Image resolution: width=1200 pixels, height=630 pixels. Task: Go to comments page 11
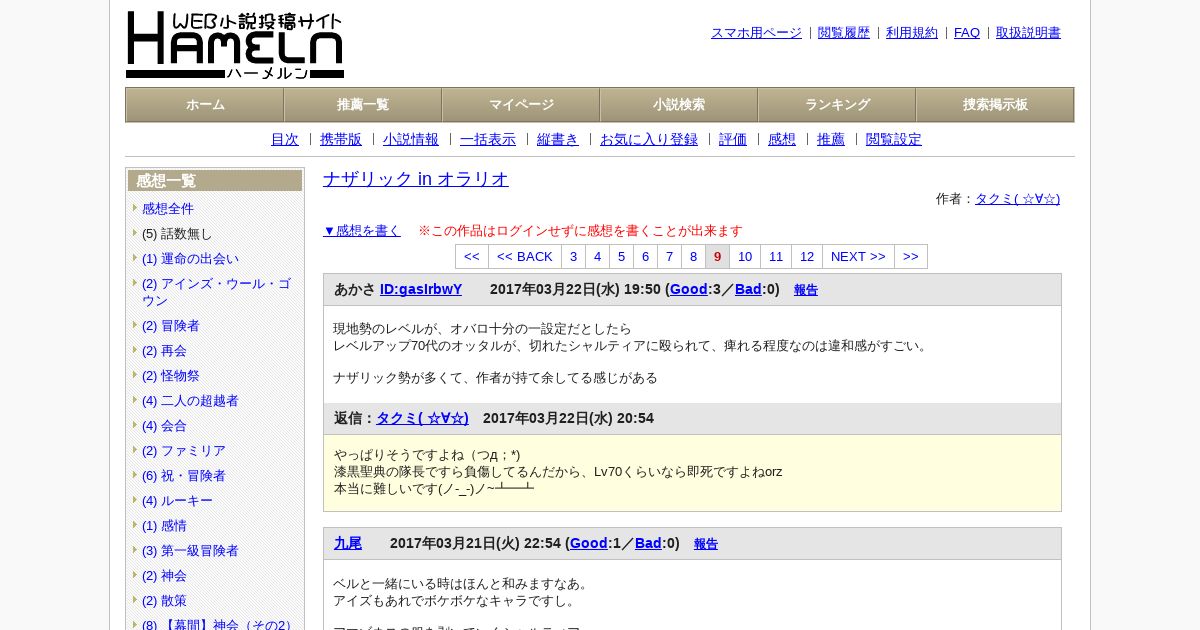coord(776,257)
